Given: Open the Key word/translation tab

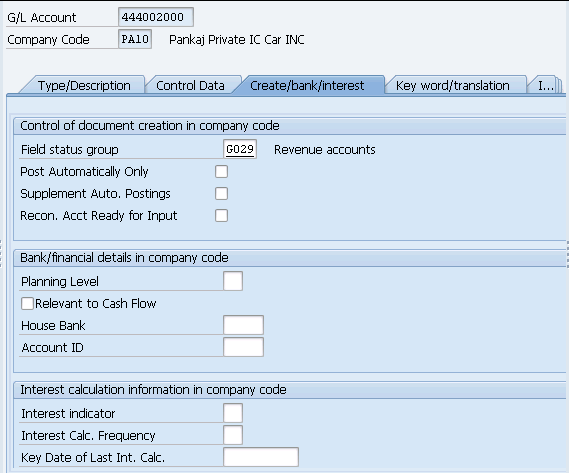Looking at the screenshot, I should tap(453, 86).
